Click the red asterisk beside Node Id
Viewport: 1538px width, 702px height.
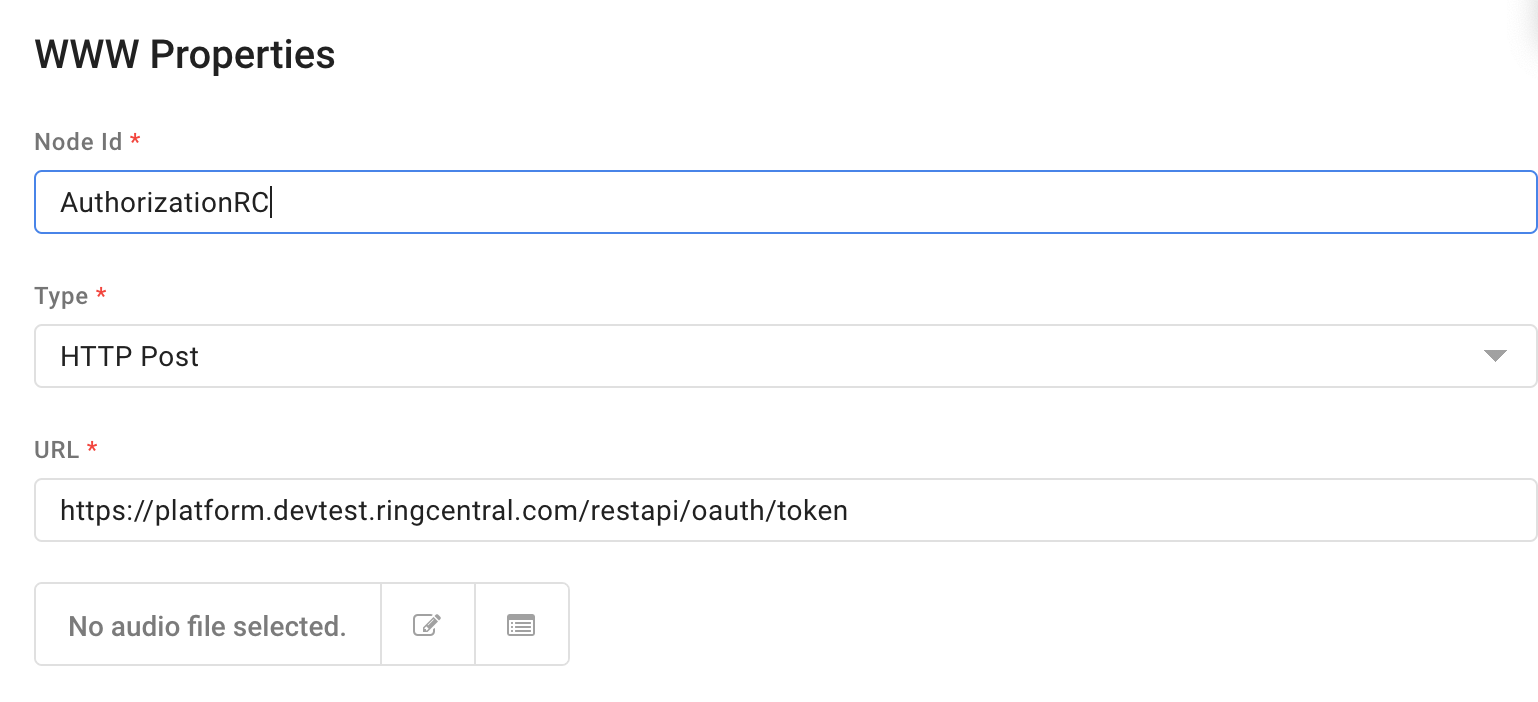click(135, 142)
